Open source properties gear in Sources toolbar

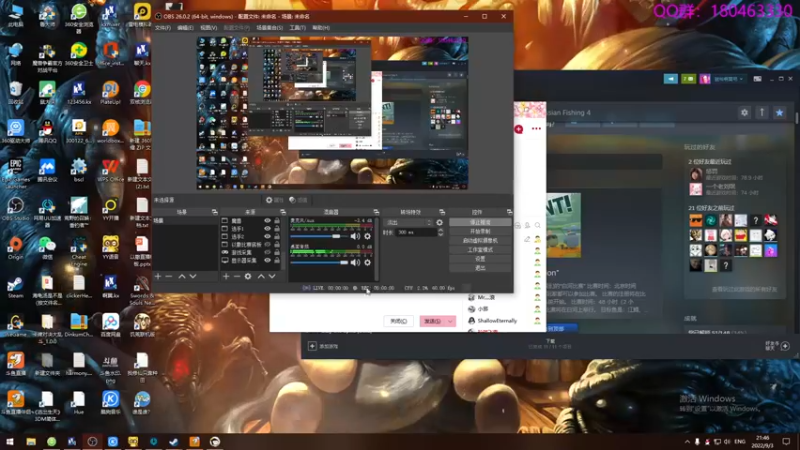pyautogui.click(x=248, y=277)
